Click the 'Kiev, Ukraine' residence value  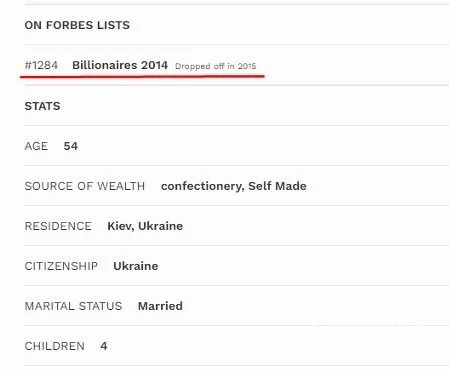click(145, 226)
